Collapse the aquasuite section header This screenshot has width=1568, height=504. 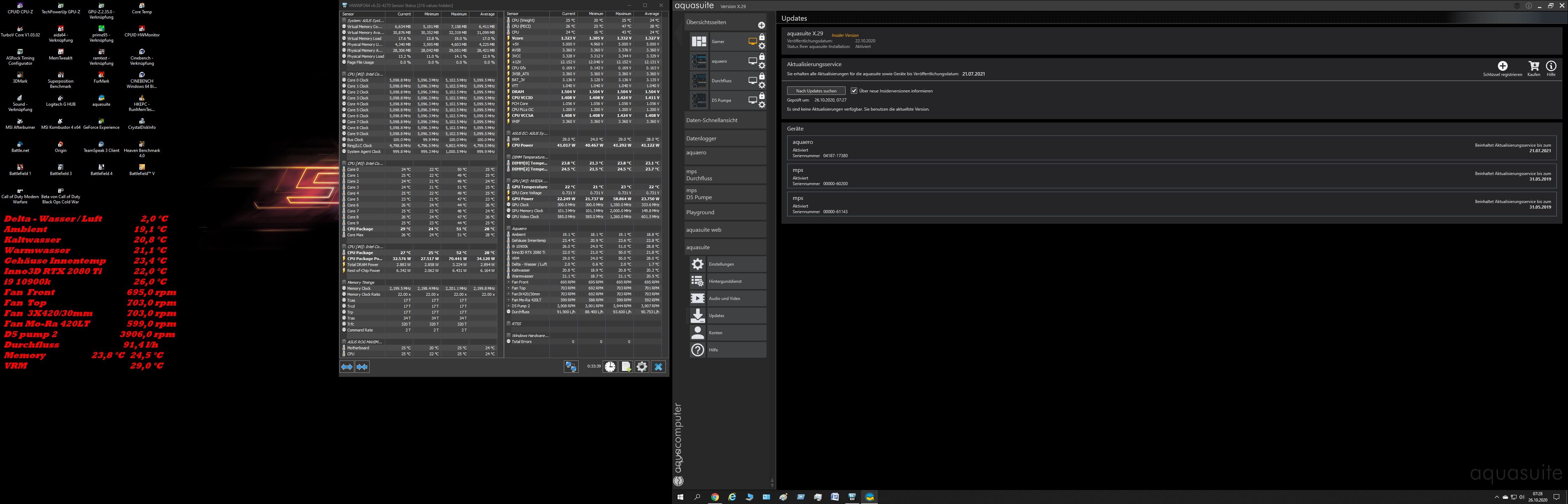tap(725, 247)
